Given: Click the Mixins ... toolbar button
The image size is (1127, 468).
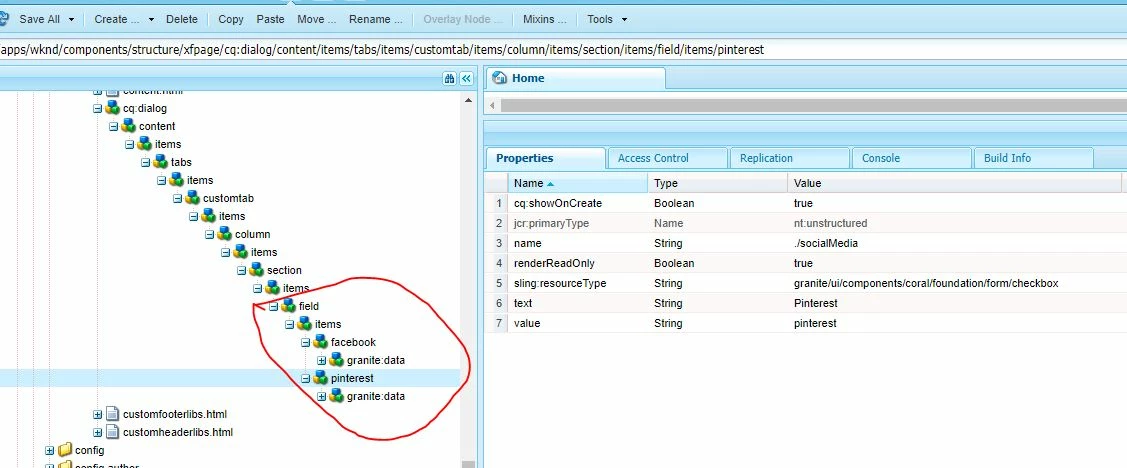Looking at the screenshot, I should click(x=544, y=19).
